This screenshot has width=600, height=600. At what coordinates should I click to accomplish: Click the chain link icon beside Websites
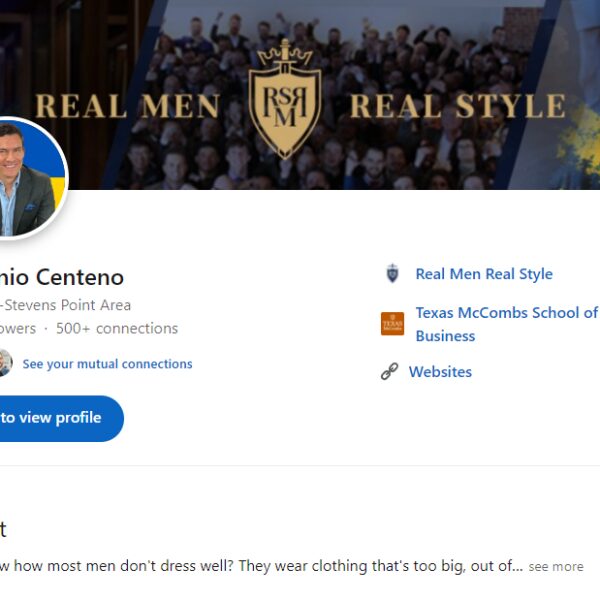point(390,372)
